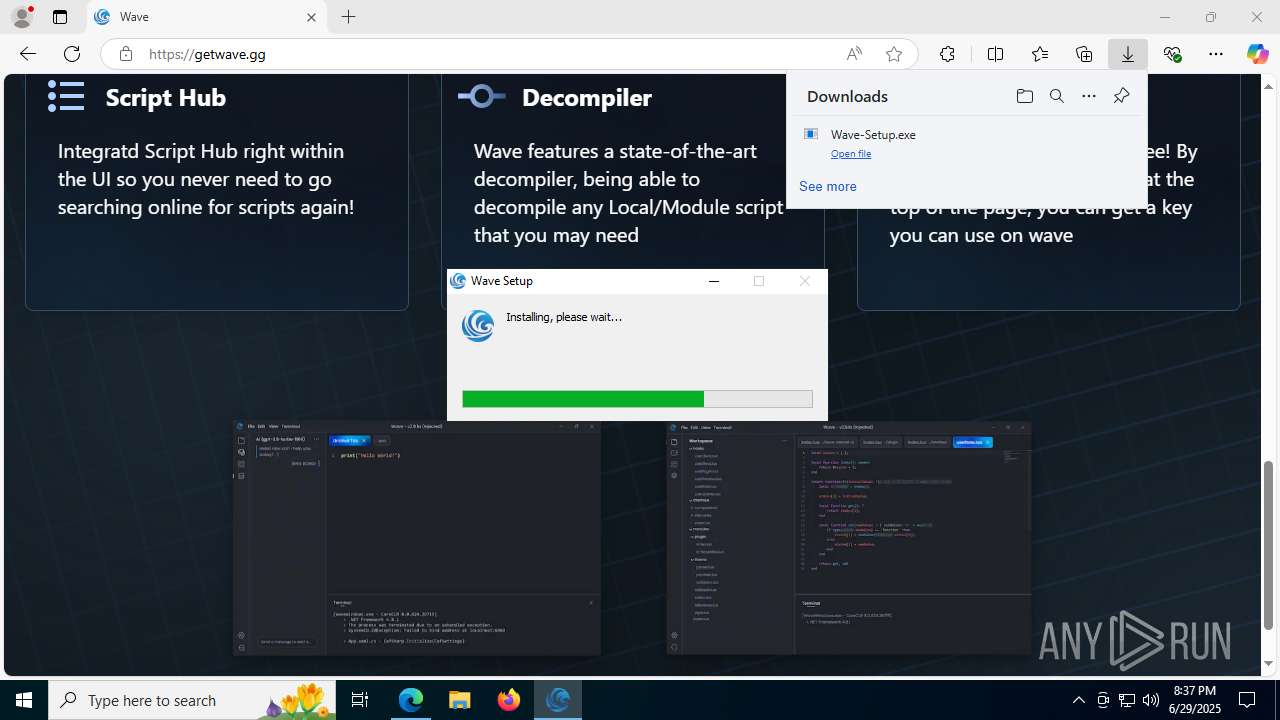The height and width of the screenshot is (720, 1280).
Task: Open Browser essentials
Action: click(1172, 54)
